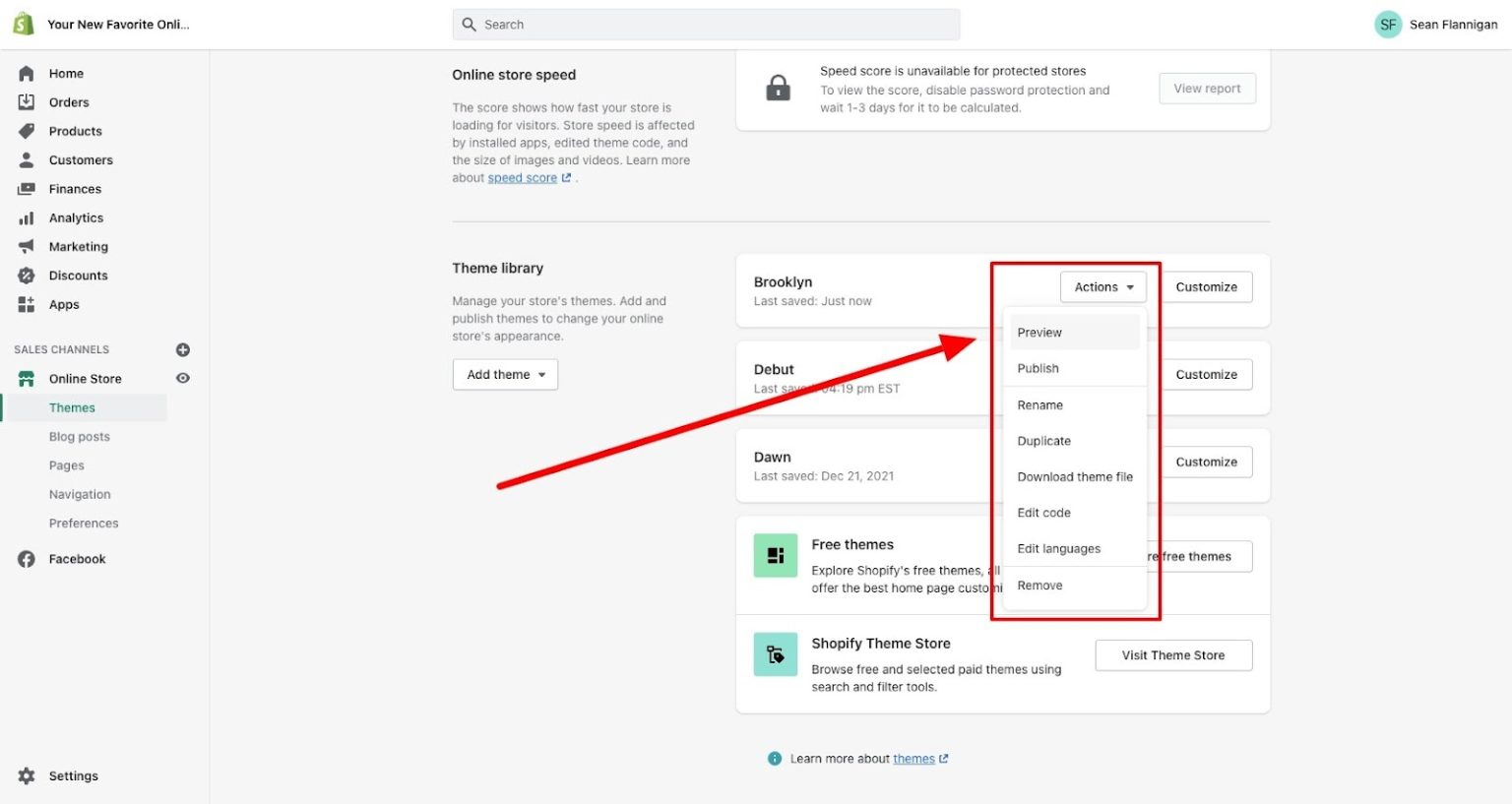Click the Shopify logo icon

[24, 25]
